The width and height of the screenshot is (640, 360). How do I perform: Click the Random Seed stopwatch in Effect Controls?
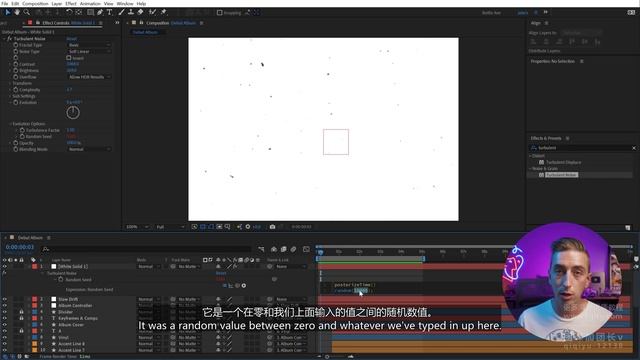click(x=22, y=136)
